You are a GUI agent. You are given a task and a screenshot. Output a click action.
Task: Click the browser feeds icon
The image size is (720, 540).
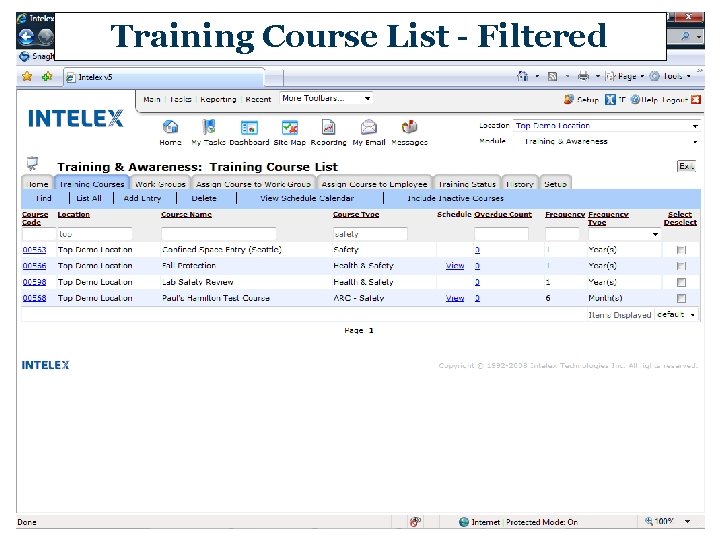click(x=553, y=76)
